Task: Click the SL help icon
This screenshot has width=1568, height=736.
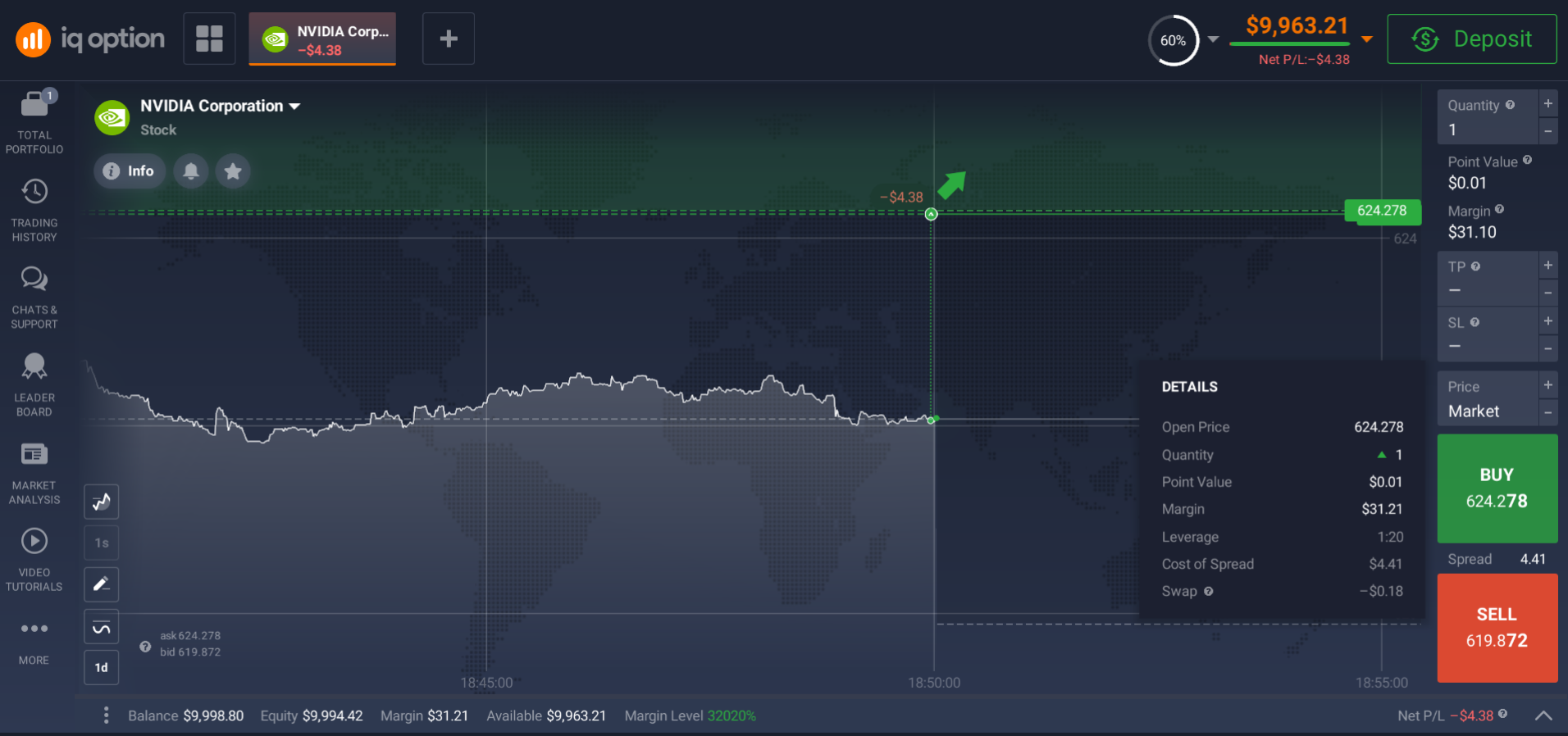Action: pos(1475,322)
